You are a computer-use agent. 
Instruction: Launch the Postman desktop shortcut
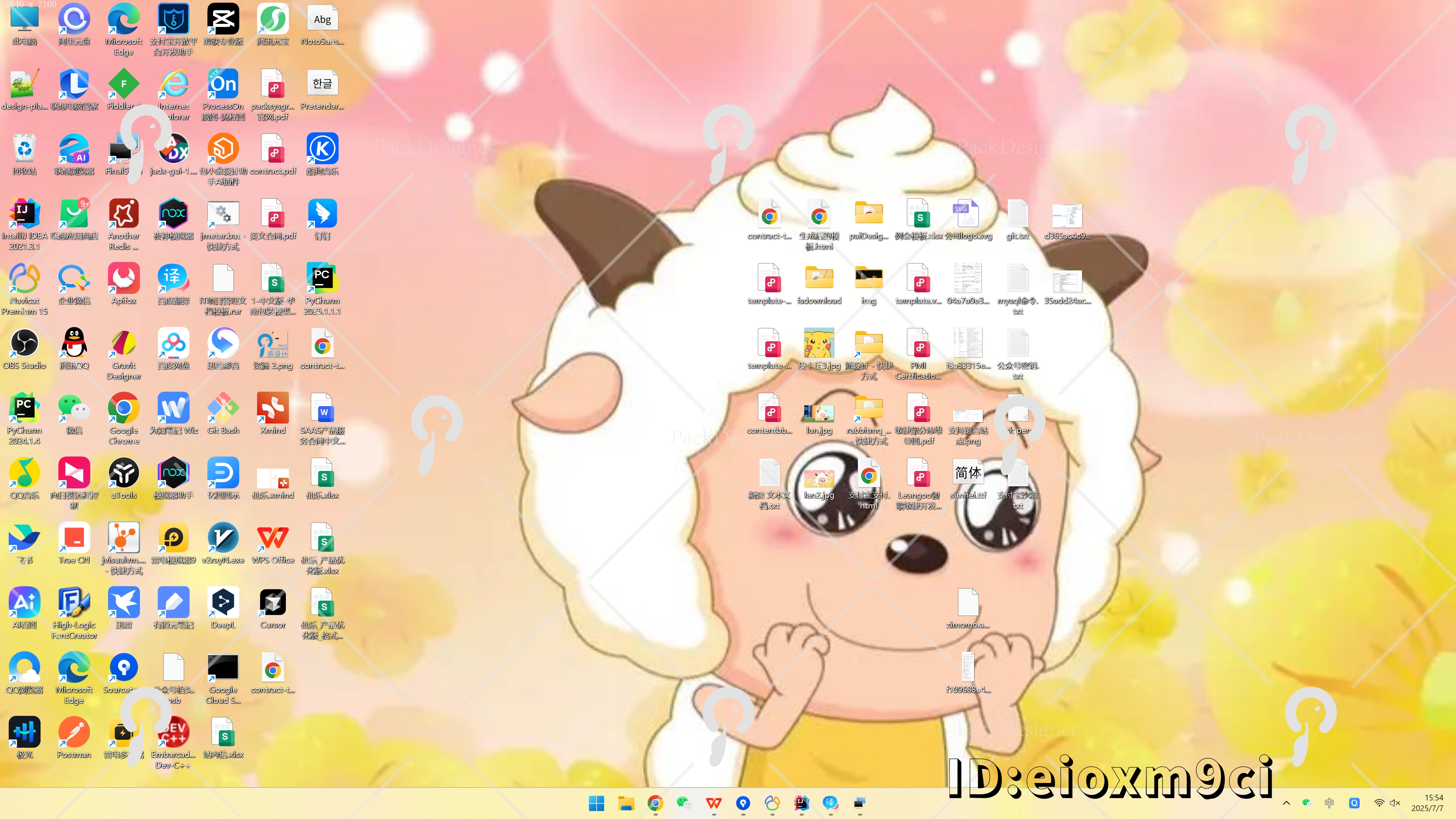(x=74, y=733)
